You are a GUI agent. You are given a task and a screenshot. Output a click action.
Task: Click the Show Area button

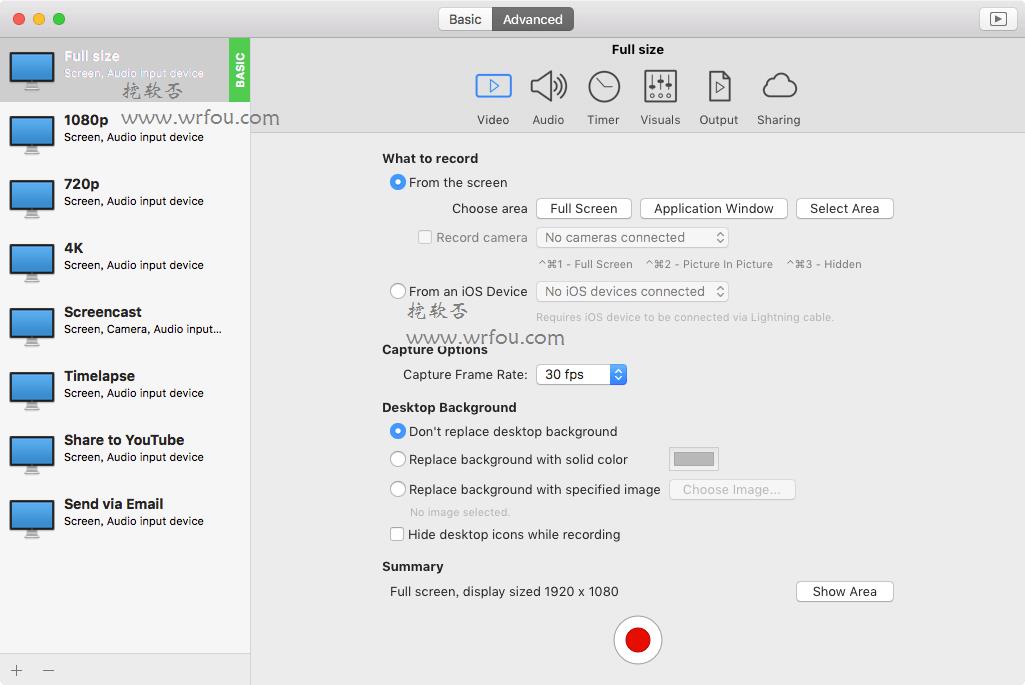coord(844,592)
